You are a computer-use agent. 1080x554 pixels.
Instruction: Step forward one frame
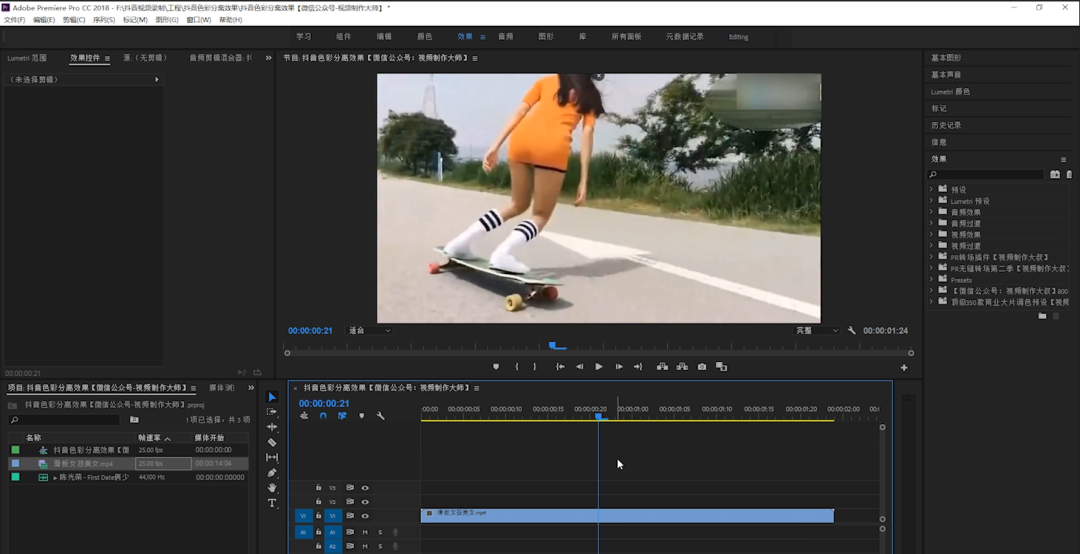pos(619,367)
